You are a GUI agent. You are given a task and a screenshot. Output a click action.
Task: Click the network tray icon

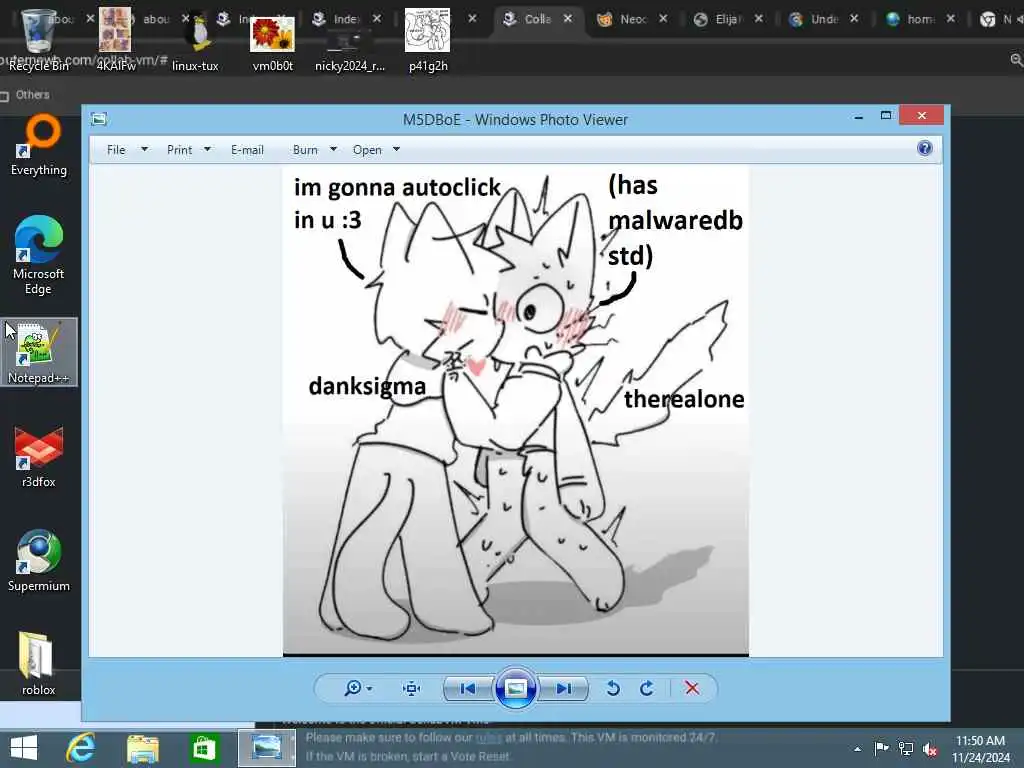pos(906,748)
